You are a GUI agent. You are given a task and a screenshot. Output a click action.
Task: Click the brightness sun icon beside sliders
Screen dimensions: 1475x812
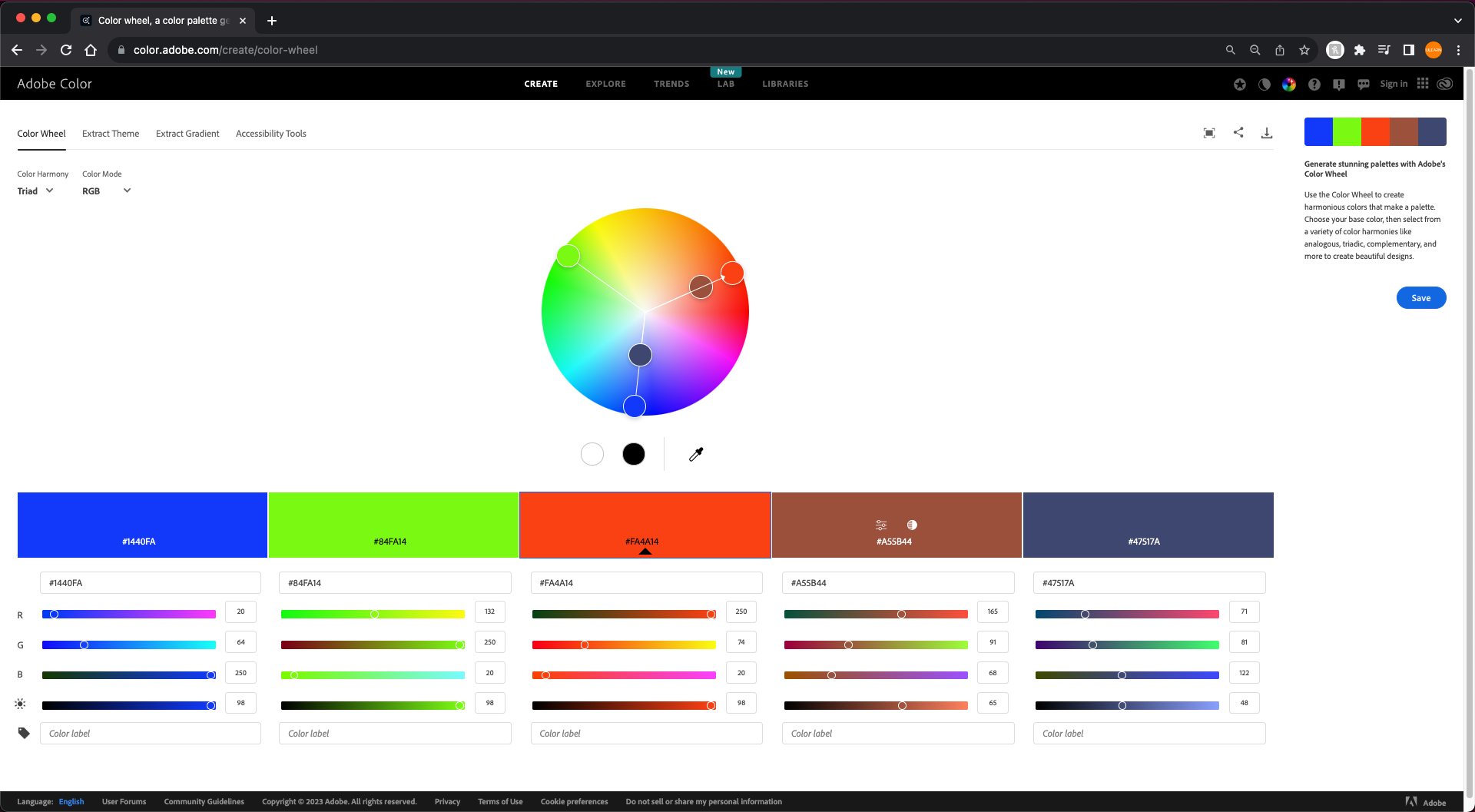pos(20,704)
